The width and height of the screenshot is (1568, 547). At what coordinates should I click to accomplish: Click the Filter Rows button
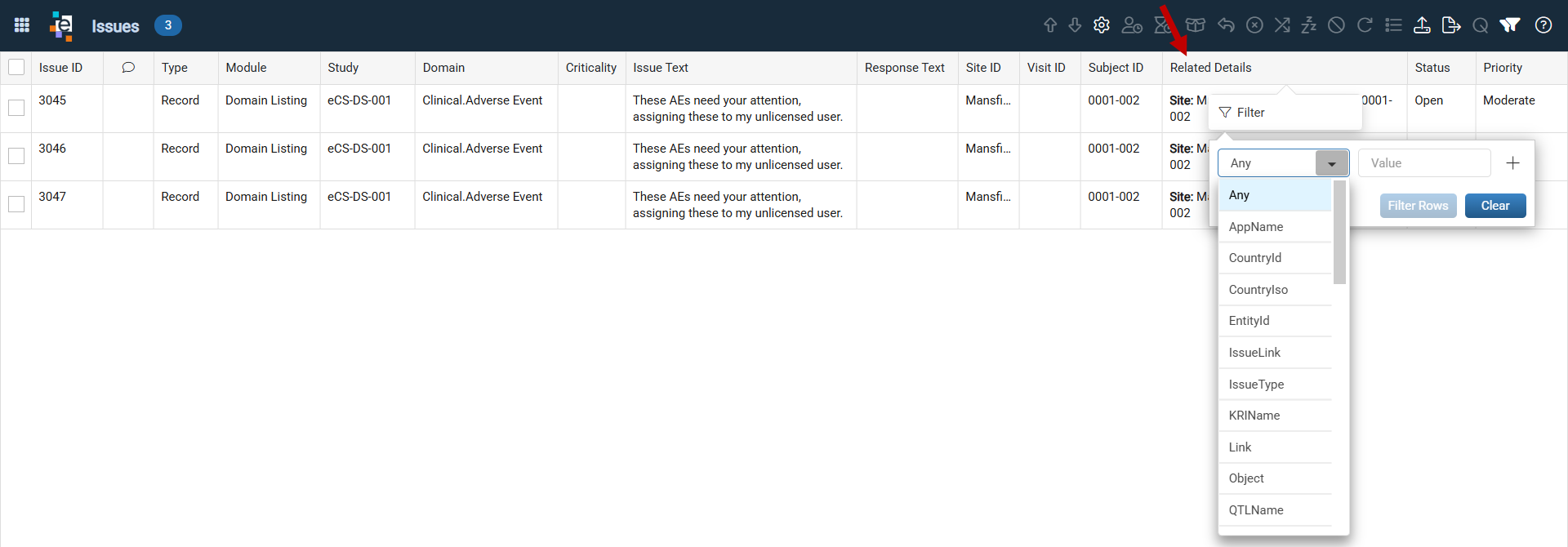coord(1418,206)
